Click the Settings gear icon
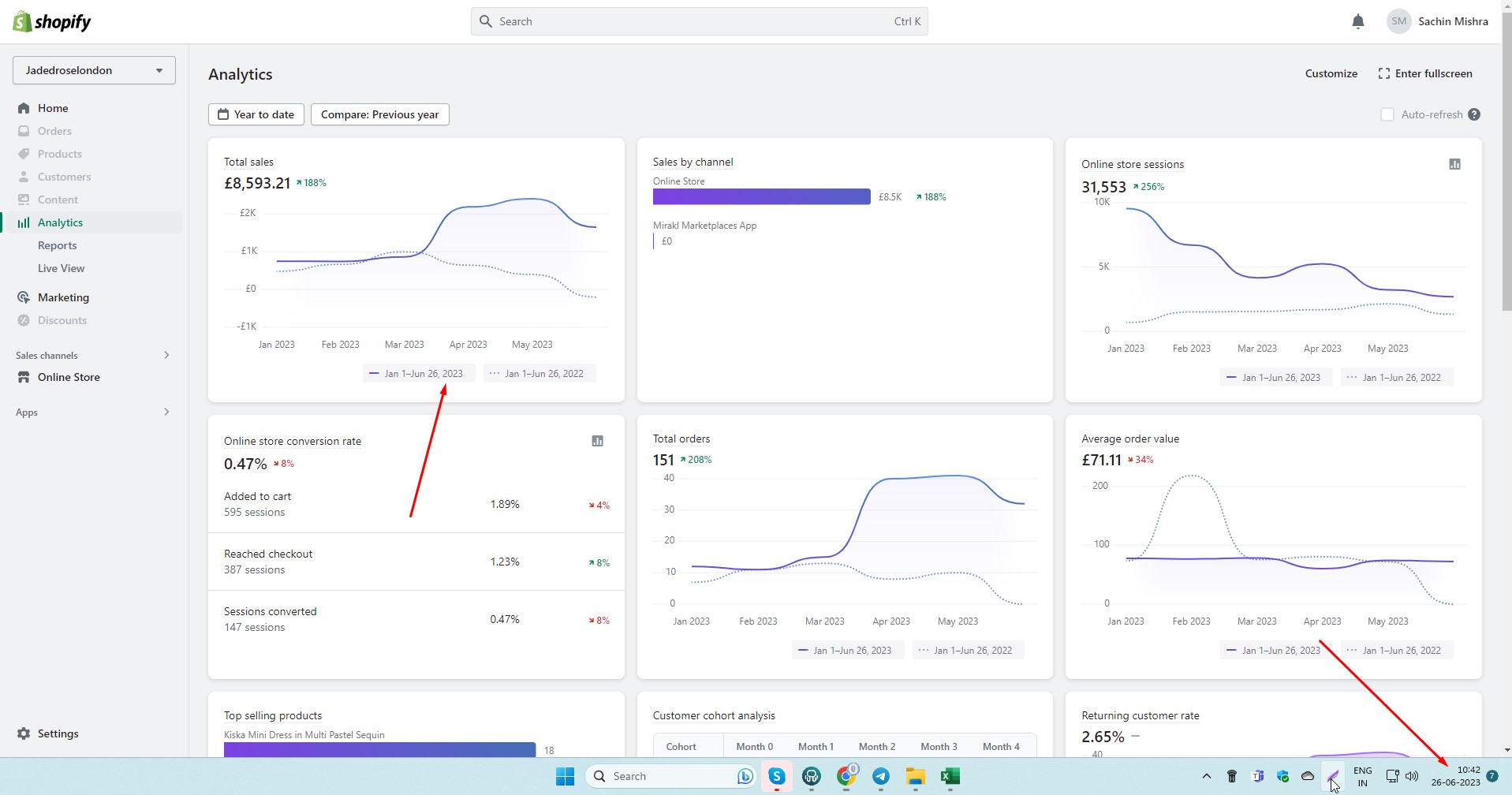 click(x=24, y=733)
